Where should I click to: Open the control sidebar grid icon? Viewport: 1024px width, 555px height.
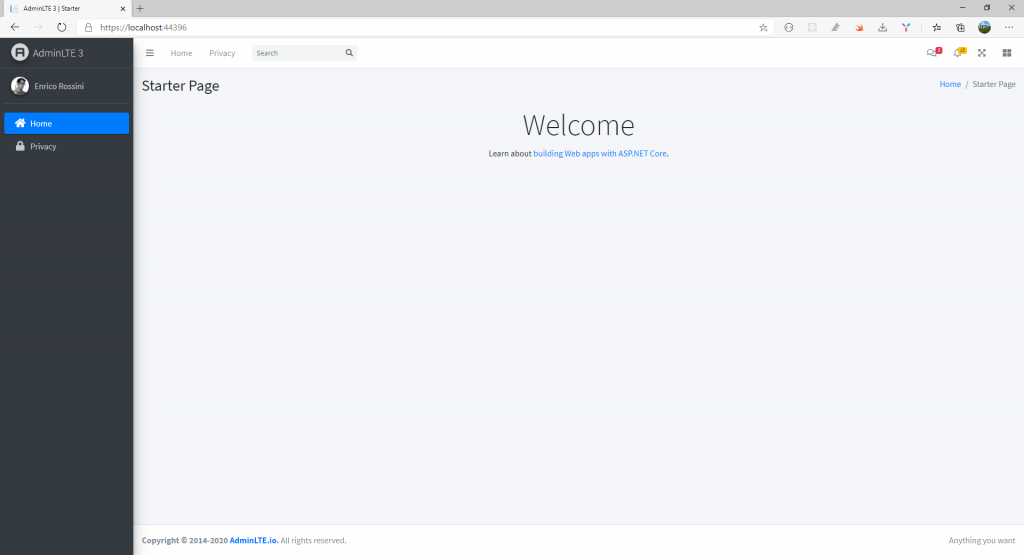coord(1007,53)
